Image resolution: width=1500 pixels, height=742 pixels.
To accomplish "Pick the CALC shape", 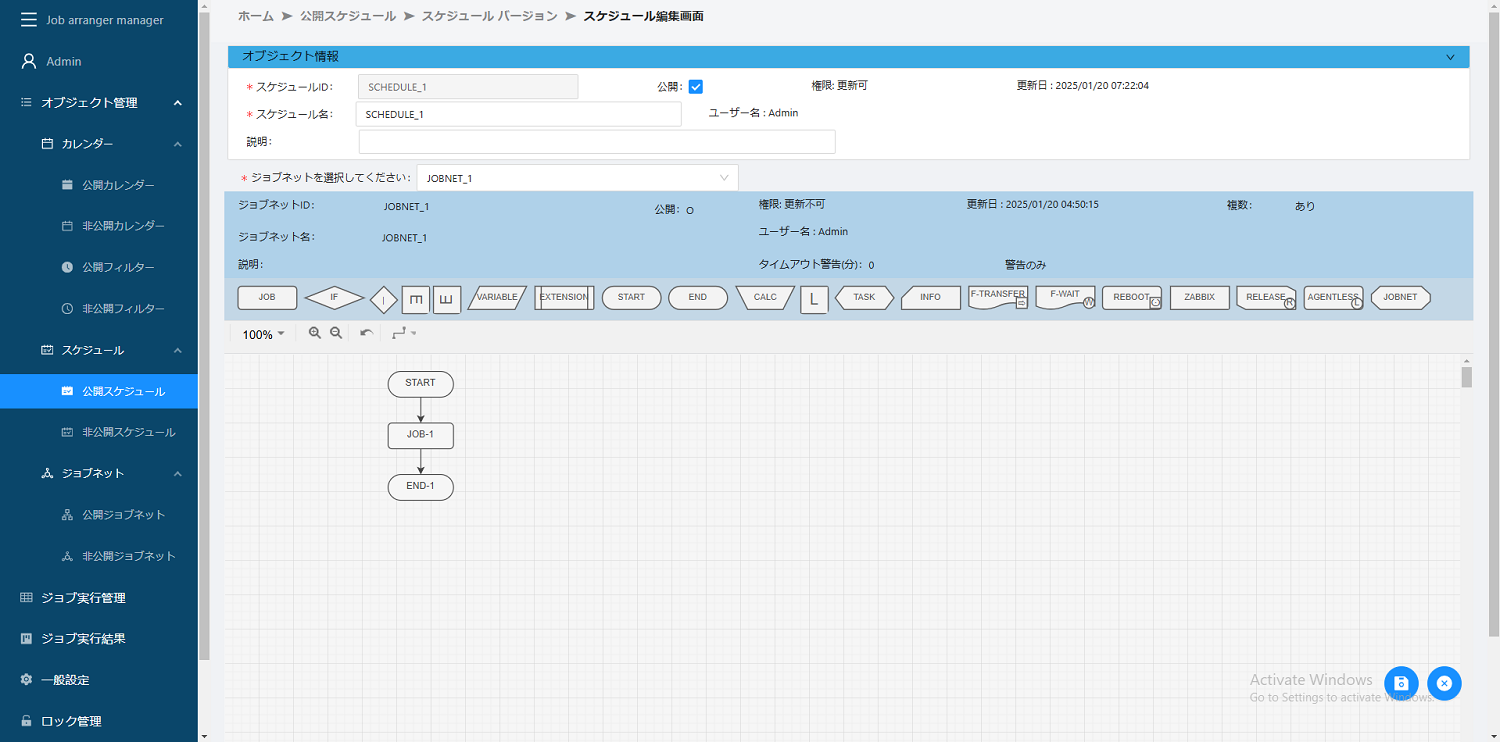I will [765, 297].
